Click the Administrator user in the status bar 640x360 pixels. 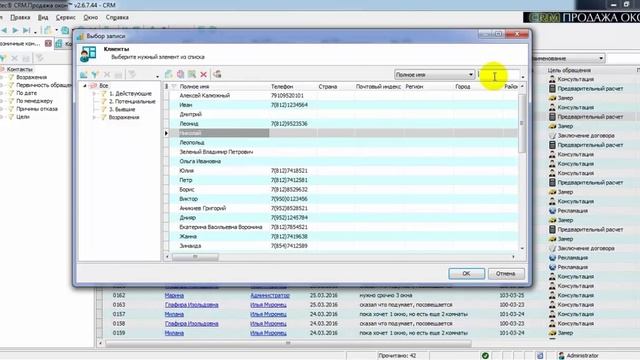point(578,356)
